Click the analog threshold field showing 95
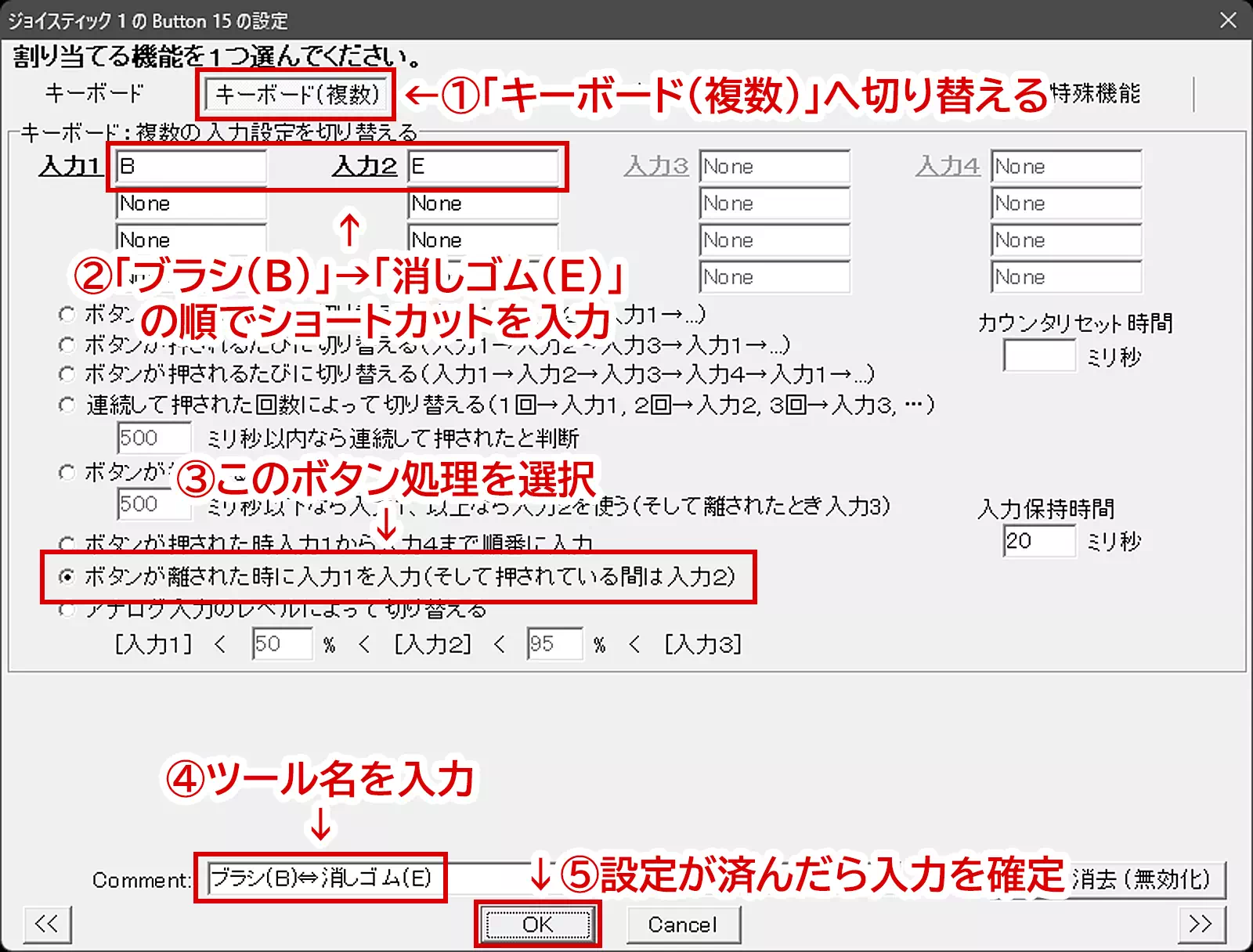 click(x=555, y=644)
